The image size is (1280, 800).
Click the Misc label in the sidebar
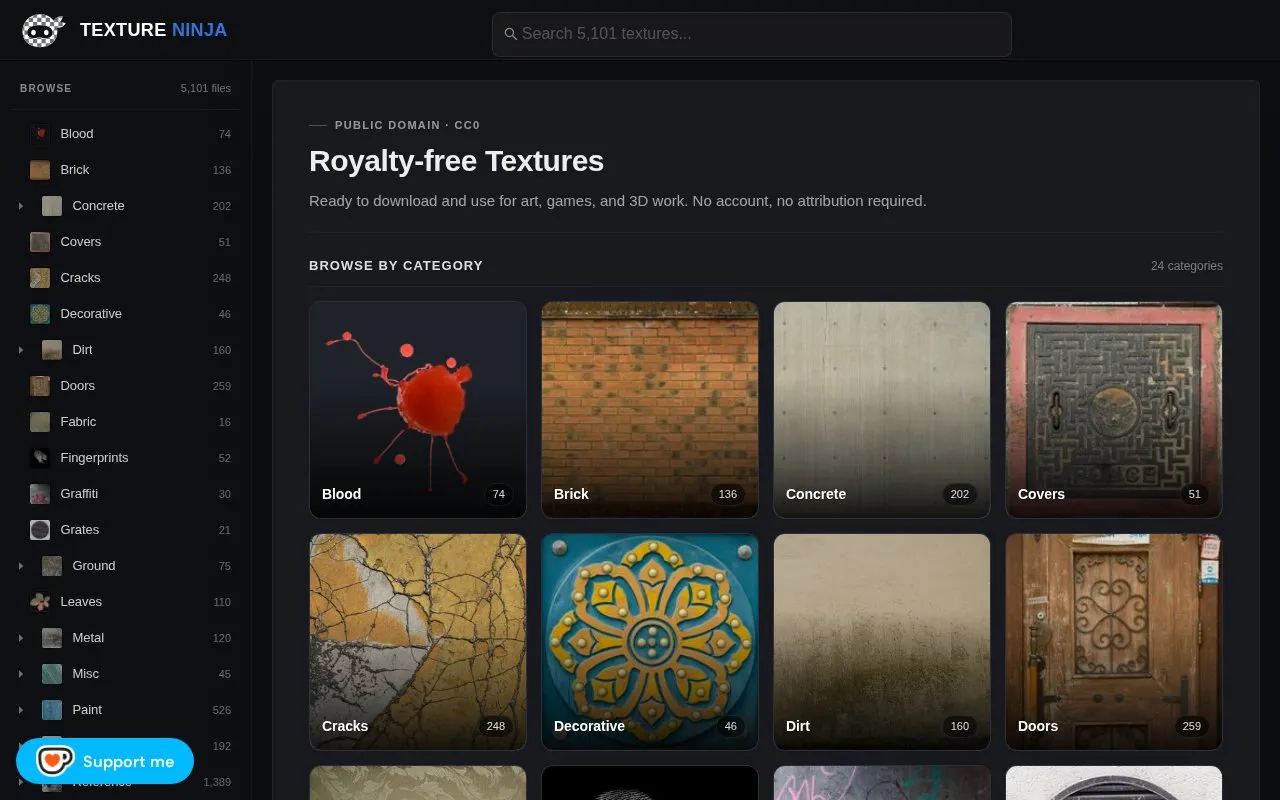click(85, 673)
